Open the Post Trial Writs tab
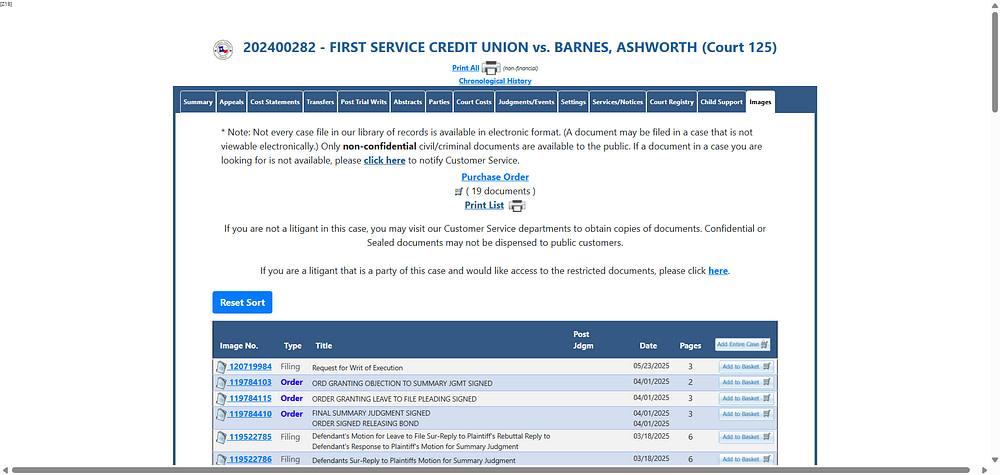 tap(364, 102)
